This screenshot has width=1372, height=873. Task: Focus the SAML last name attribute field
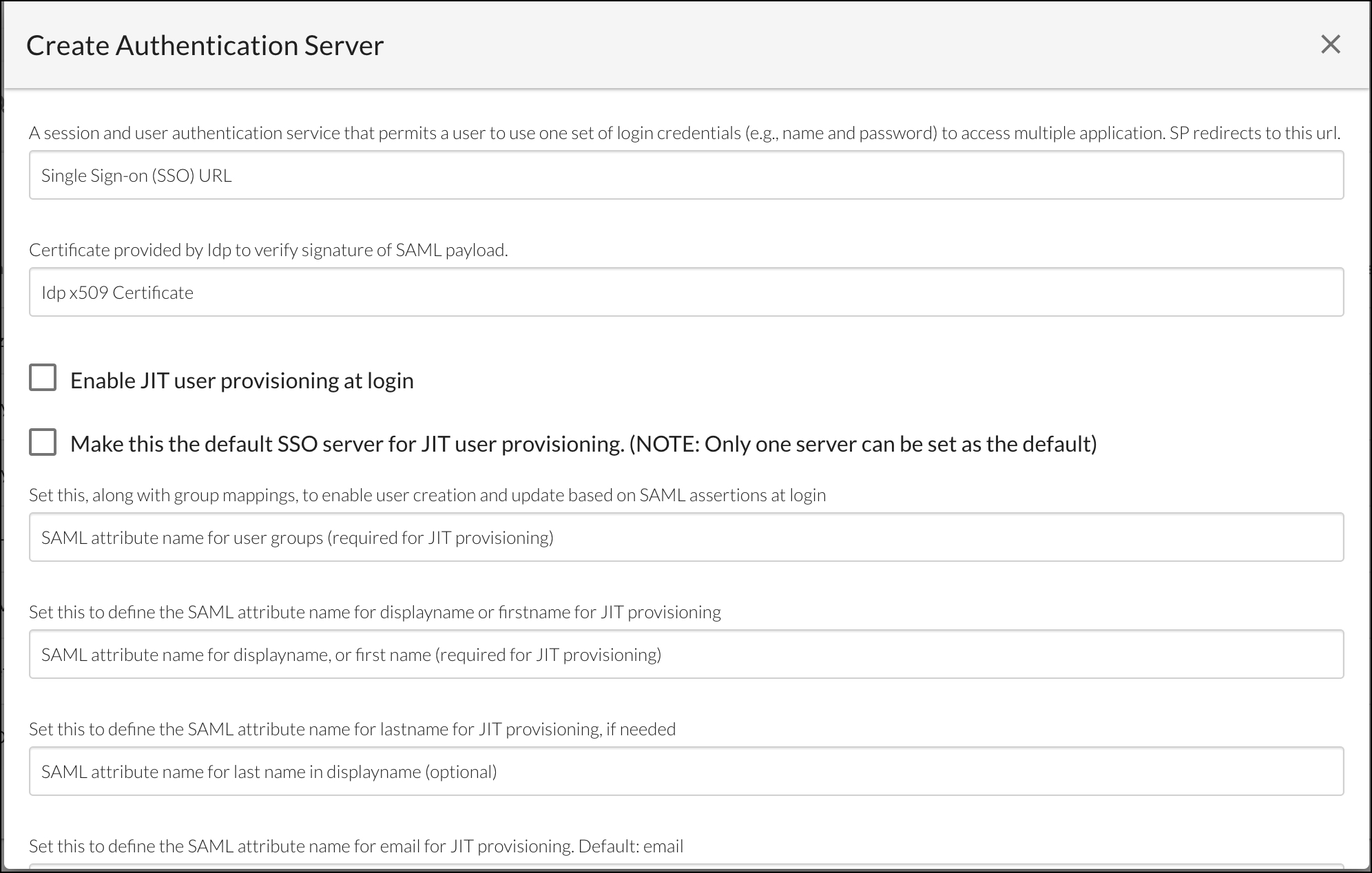(x=685, y=772)
